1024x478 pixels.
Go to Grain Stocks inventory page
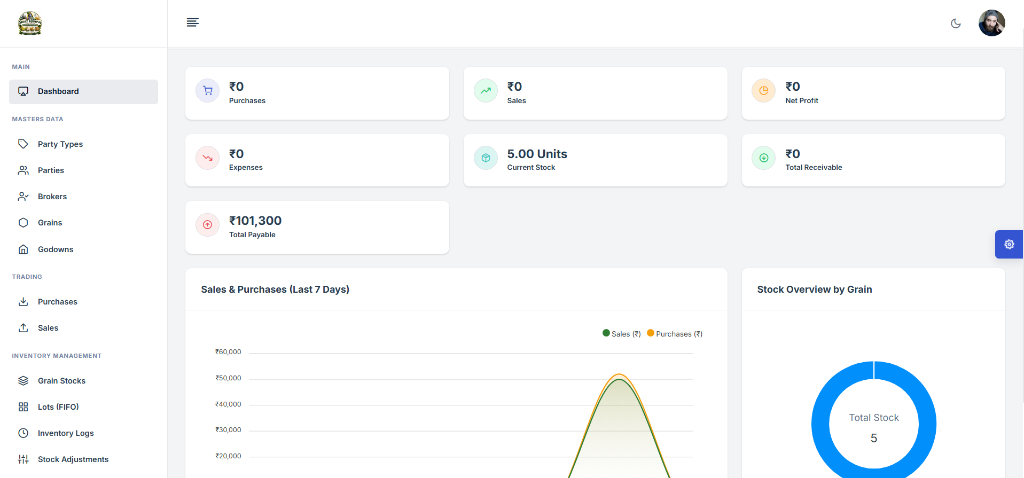click(x=84, y=381)
